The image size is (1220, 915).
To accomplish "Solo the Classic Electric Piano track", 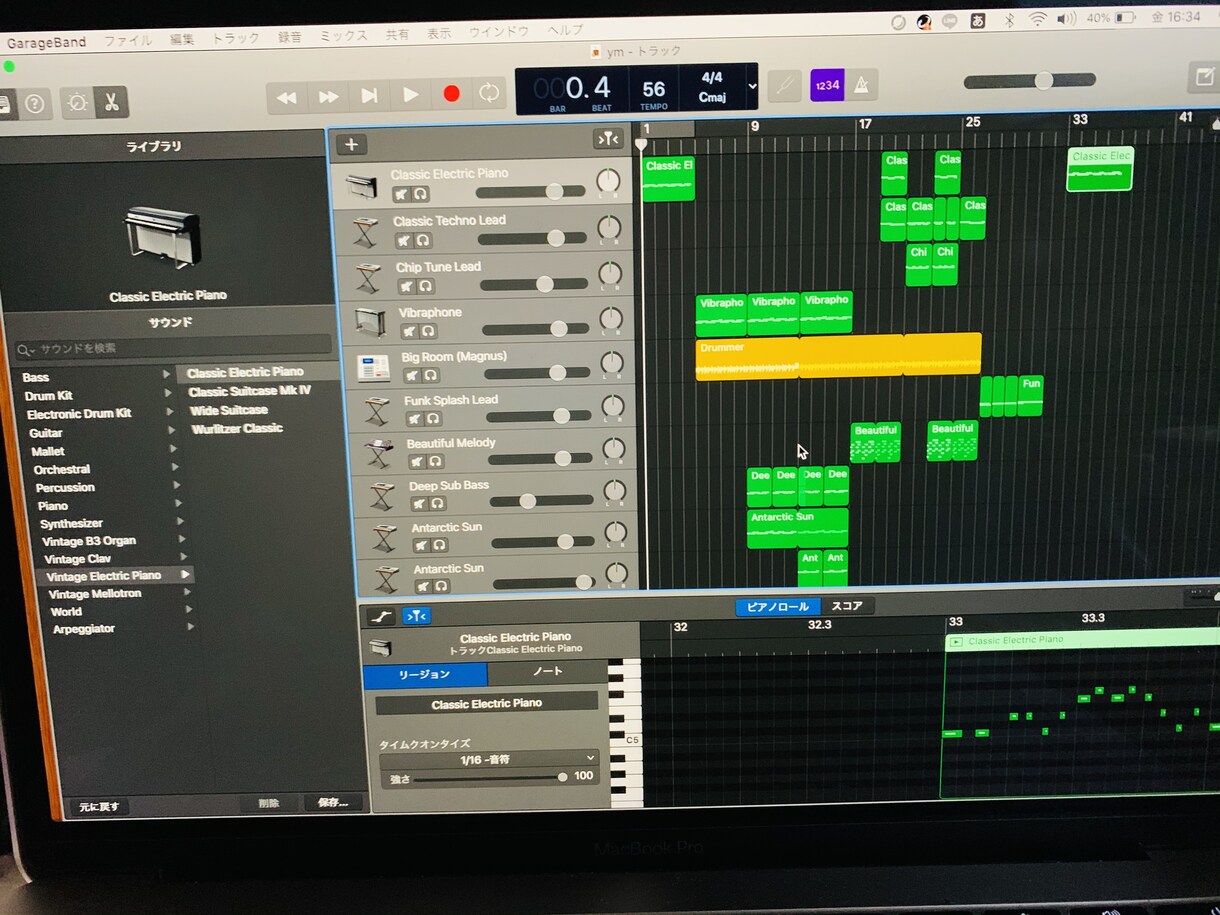I will coord(420,194).
